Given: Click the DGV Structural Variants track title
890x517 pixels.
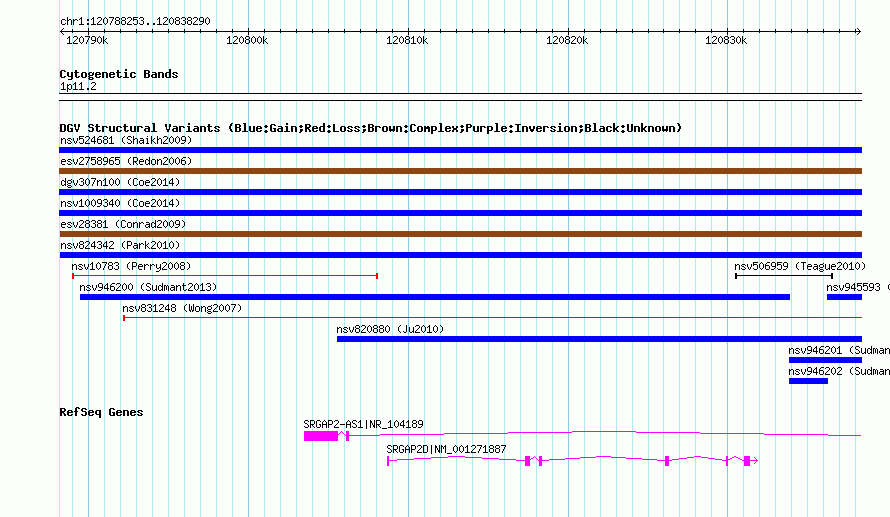Looking at the screenshot, I should coord(371,128).
